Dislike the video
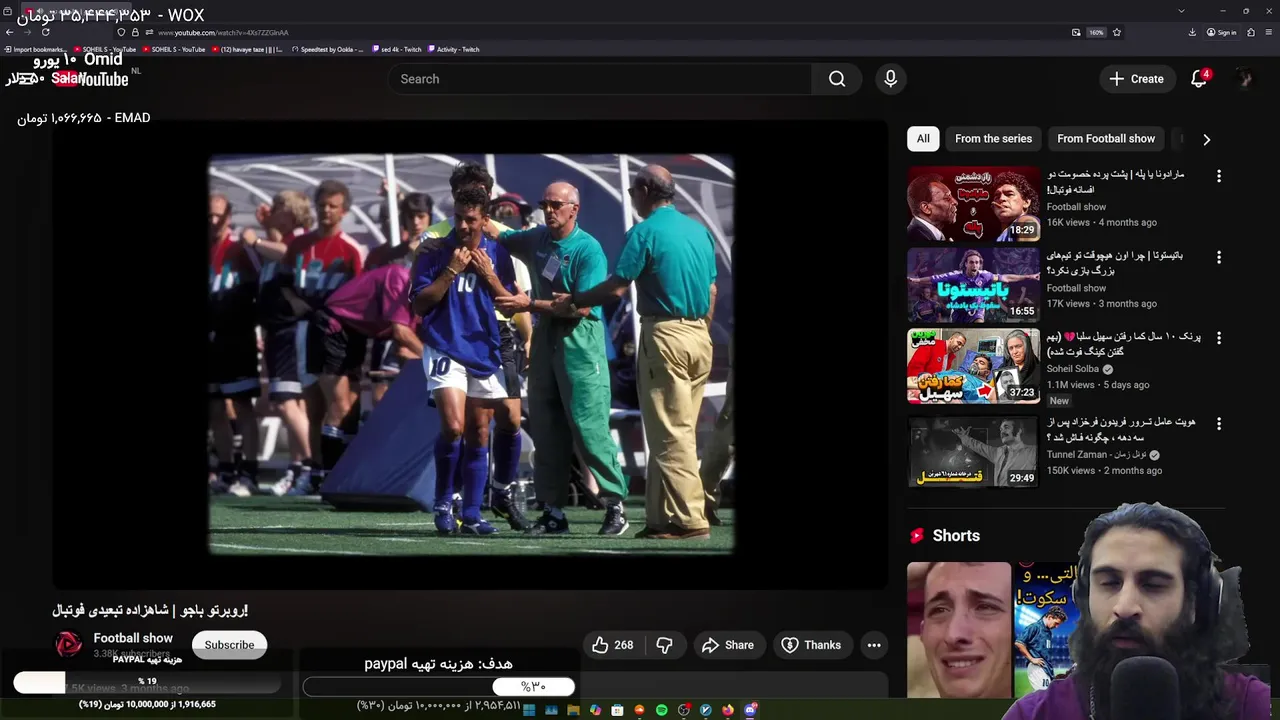This screenshot has width=1280, height=720. 664,645
